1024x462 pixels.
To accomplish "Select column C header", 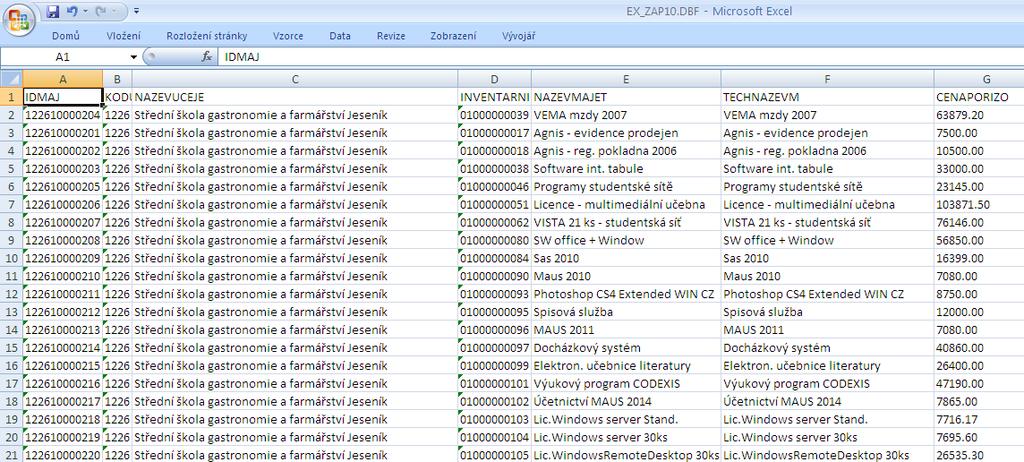I will 295,79.
